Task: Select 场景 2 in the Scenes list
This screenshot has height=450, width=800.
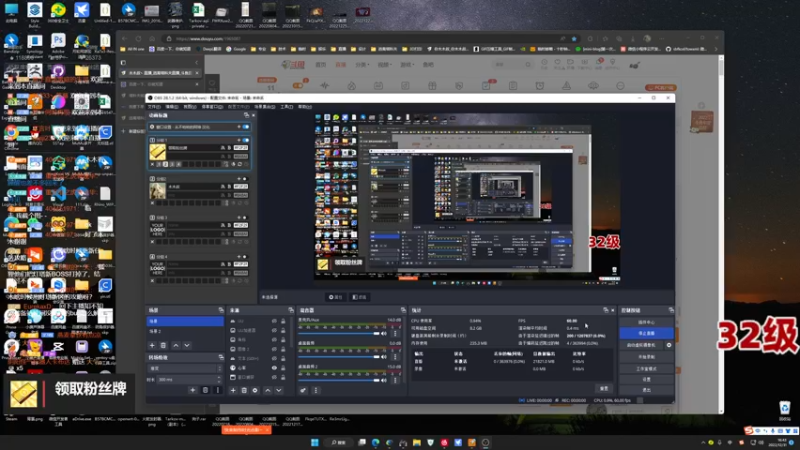Action: pos(185,331)
